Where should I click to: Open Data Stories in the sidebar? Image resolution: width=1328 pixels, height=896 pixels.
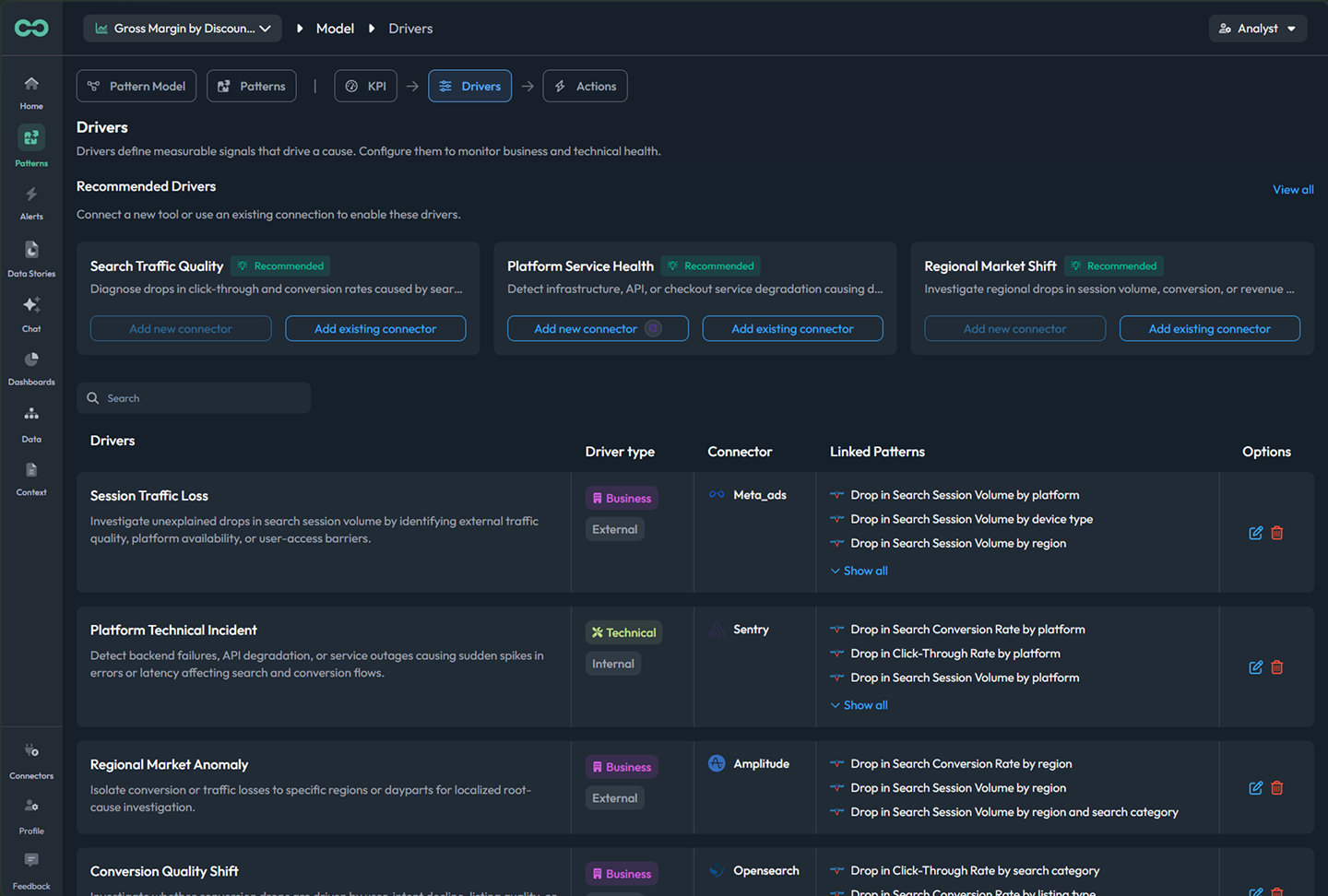[31, 259]
